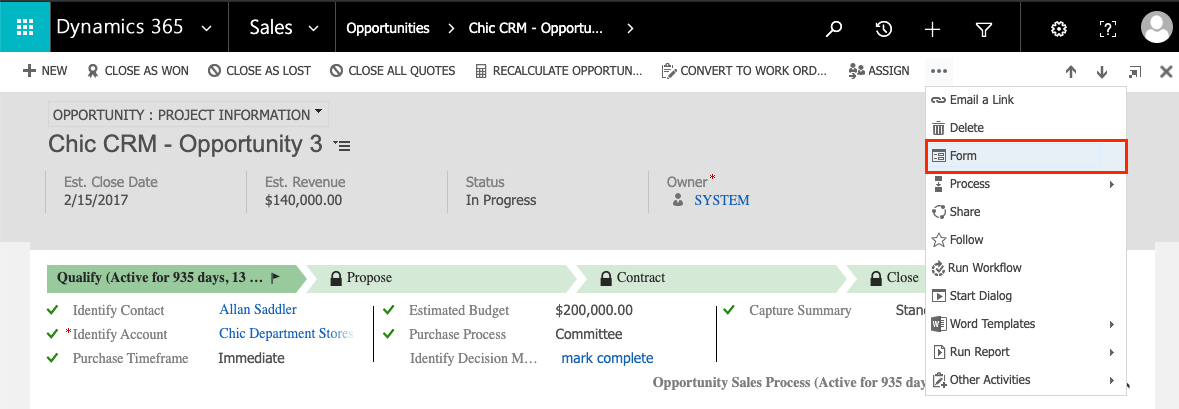This screenshot has height=409, width=1179.
Task: Open recently viewed history icon
Action: click(x=883, y=29)
